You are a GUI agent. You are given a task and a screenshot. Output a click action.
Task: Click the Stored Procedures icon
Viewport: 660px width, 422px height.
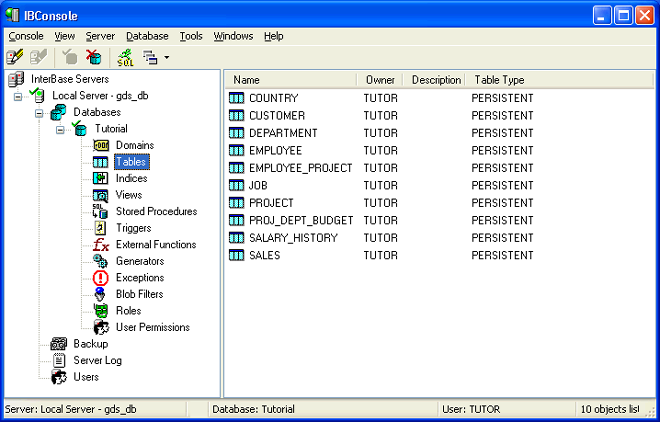pyautogui.click(x=100, y=211)
